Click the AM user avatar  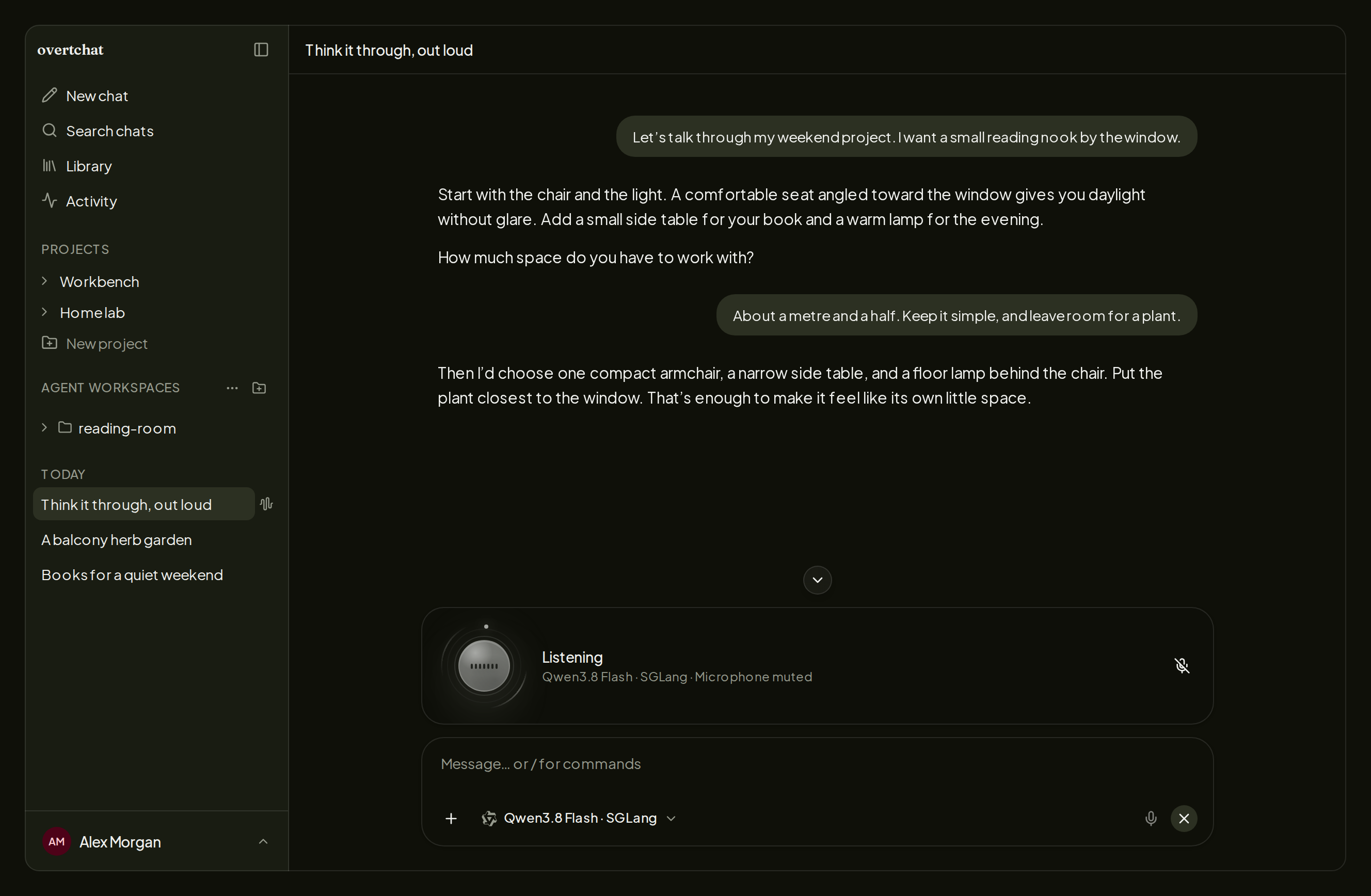pyautogui.click(x=56, y=842)
